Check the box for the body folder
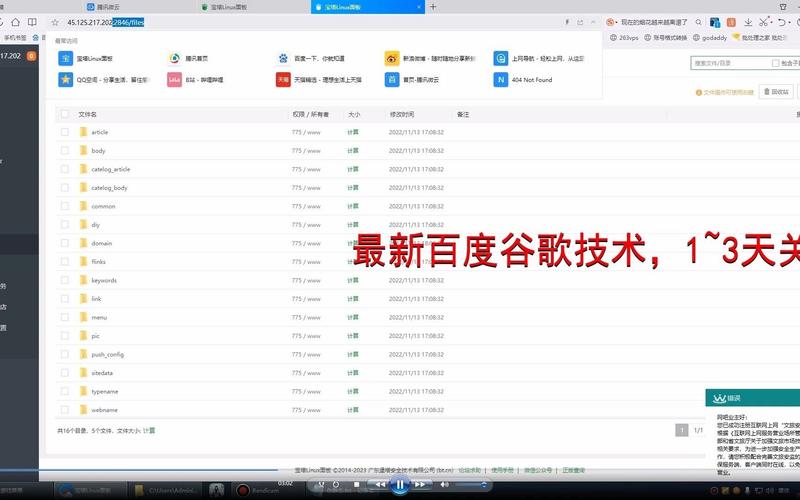This screenshot has height=500, width=800. point(65,151)
